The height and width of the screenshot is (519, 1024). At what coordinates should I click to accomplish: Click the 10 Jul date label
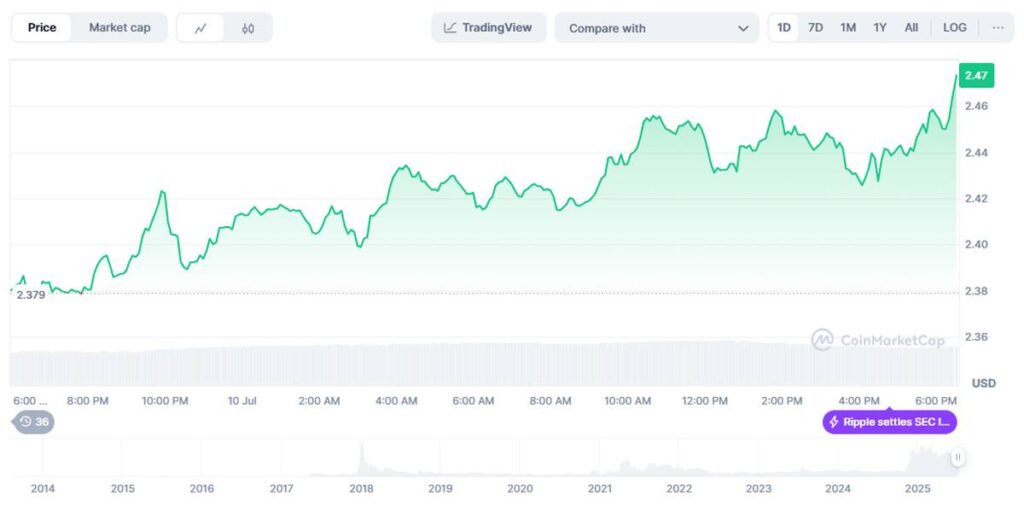(242, 401)
